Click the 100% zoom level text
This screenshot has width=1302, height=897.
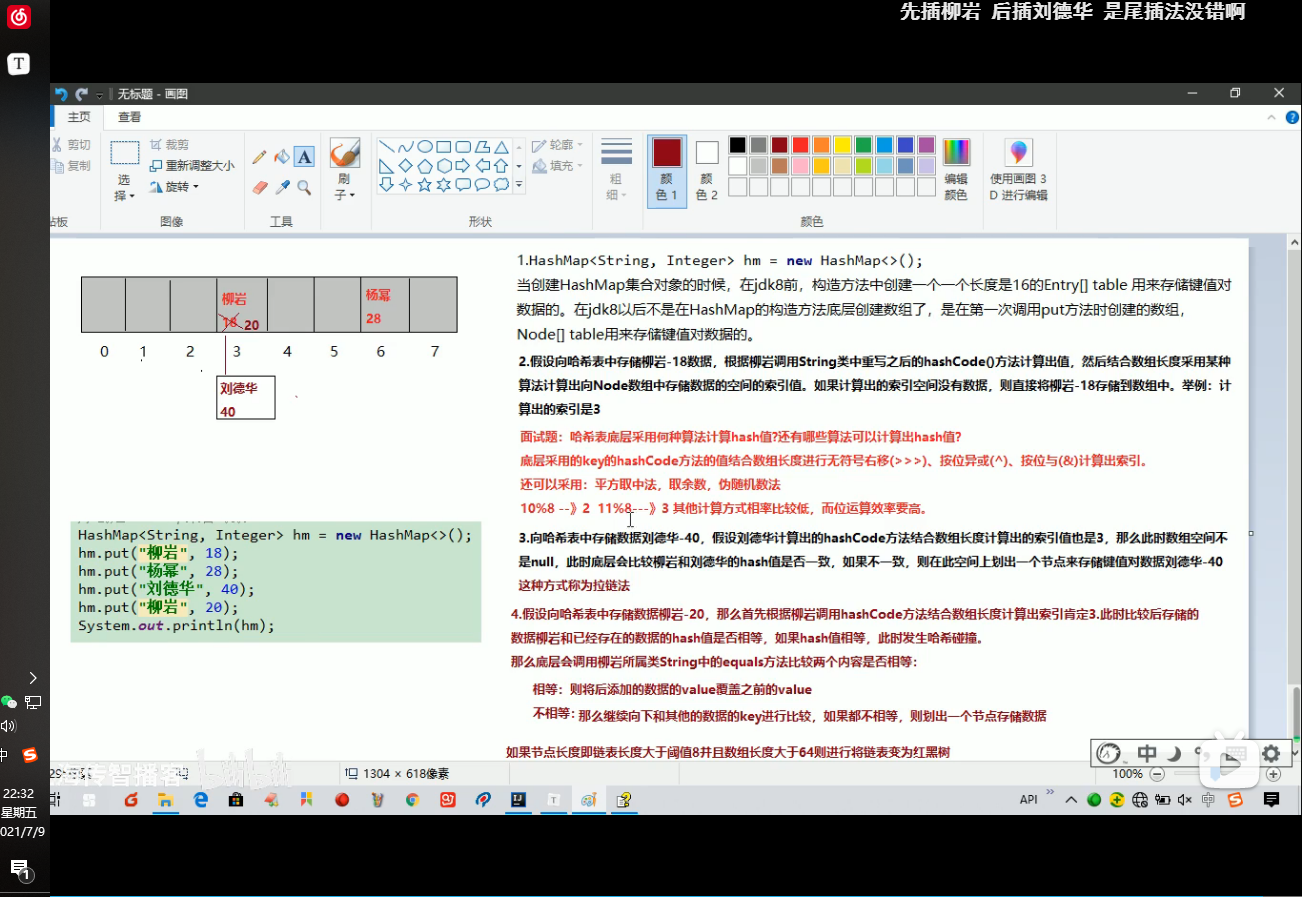(x=1127, y=774)
